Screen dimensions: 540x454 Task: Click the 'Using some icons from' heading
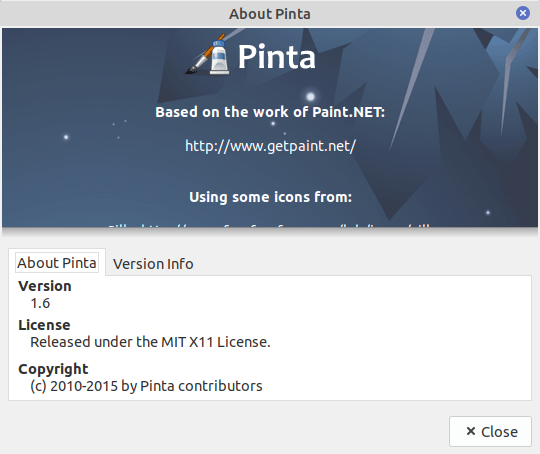point(270,197)
